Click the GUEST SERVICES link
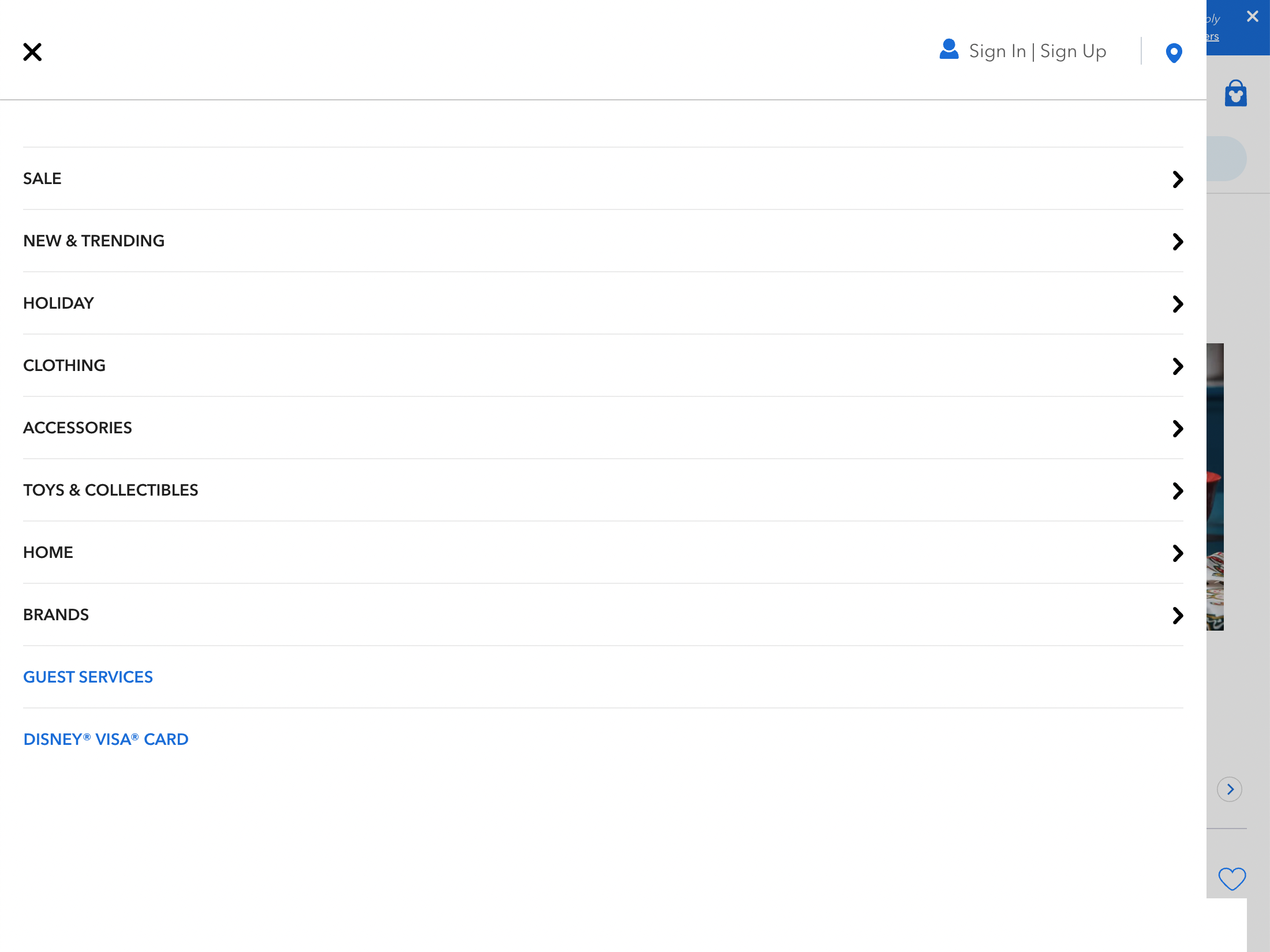This screenshot has height=952, width=1270. click(88, 677)
